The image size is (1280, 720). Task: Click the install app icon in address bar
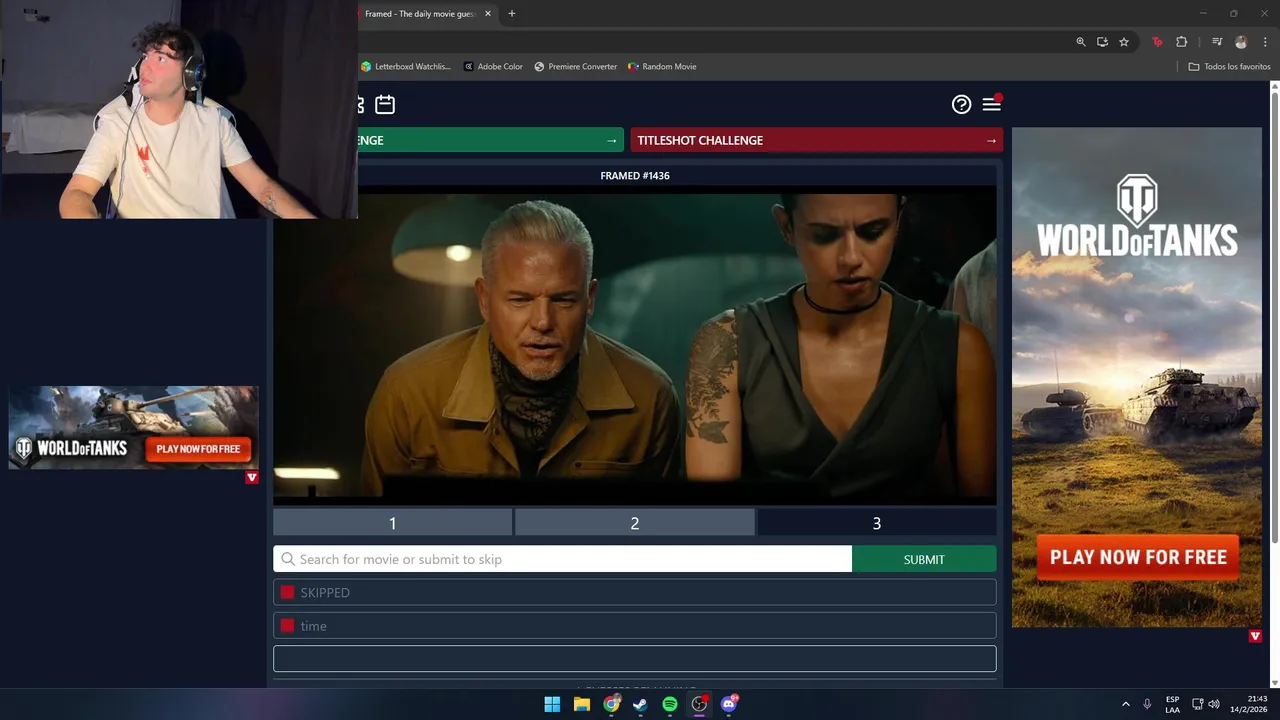1102,42
